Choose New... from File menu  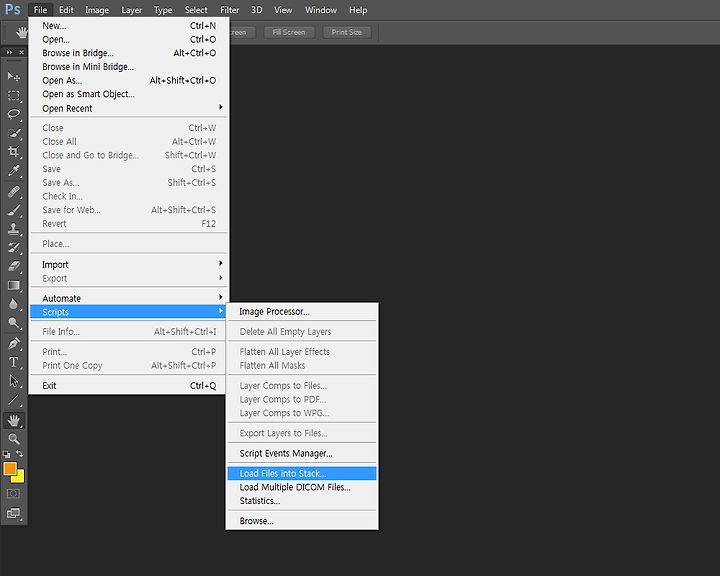(129, 26)
